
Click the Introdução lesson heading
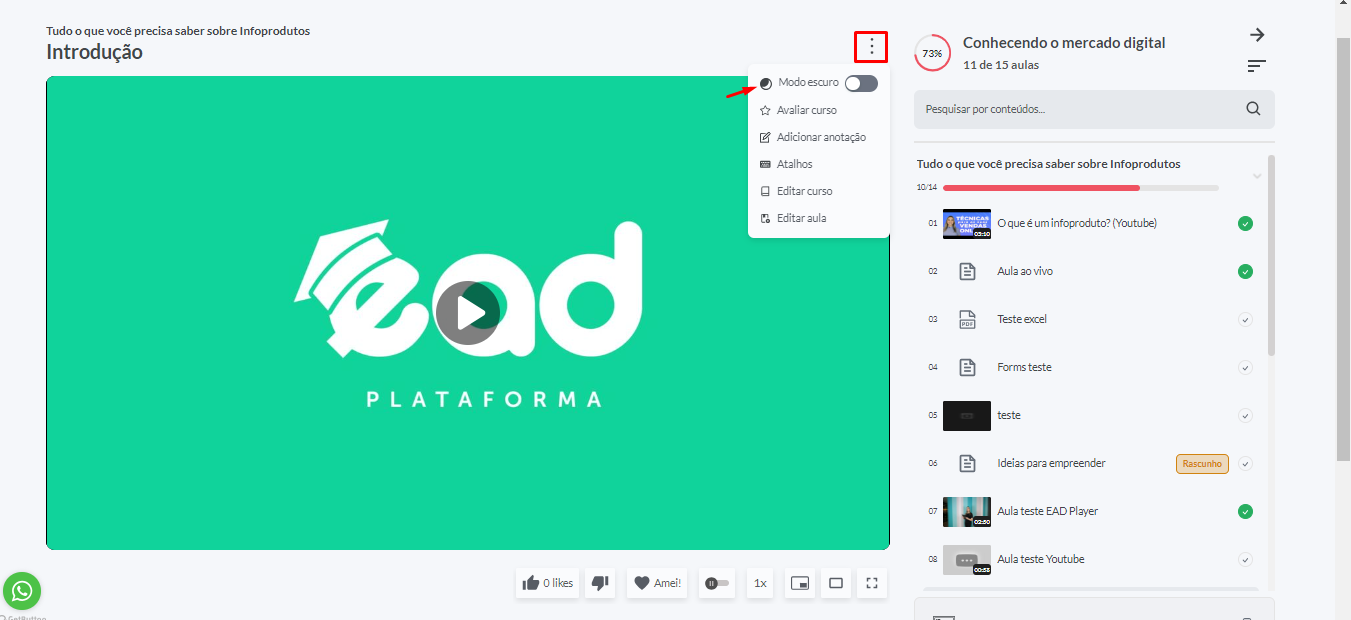coord(94,52)
